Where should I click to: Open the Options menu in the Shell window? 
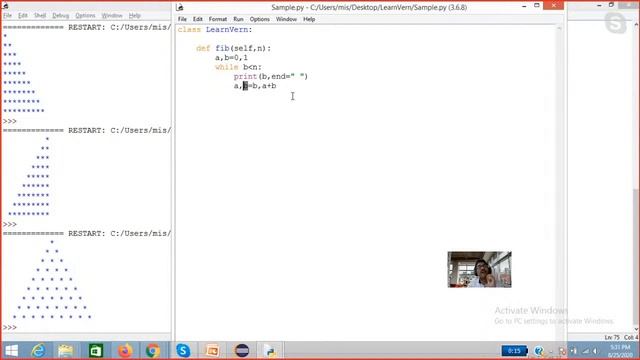(85, 16)
